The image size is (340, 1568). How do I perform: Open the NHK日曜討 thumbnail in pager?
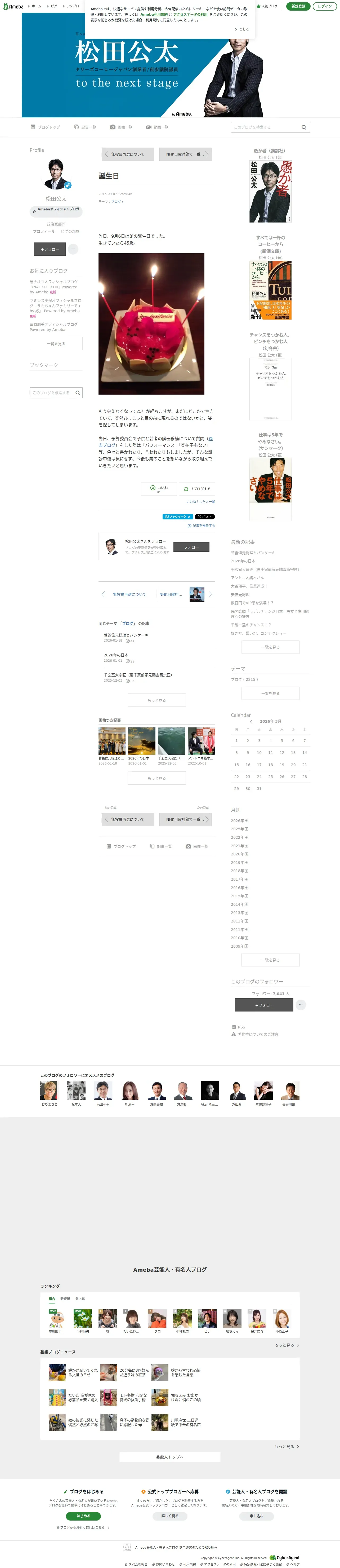pos(196,594)
